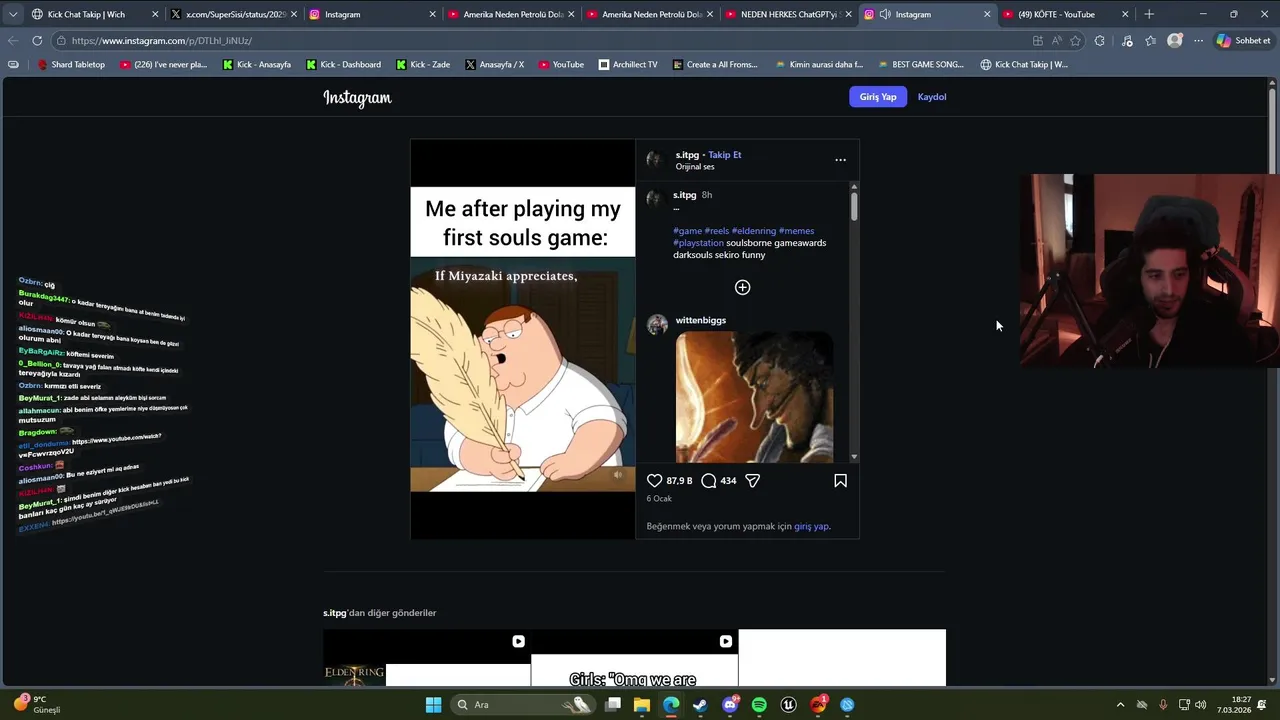Image resolution: width=1280 pixels, height=720 pixels.
Task: Open Copilot Sohbet et button
Action: (1244, 41)
